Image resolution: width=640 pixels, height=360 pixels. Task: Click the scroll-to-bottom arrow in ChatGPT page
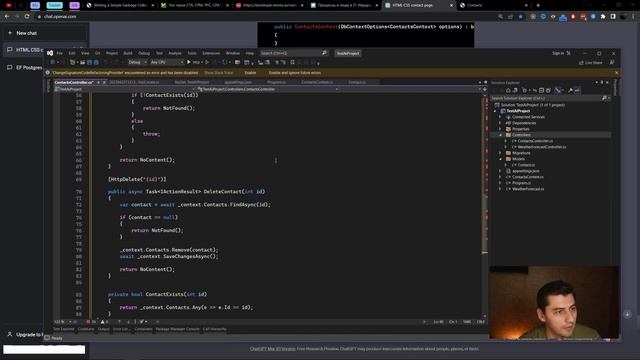[627, 314]
